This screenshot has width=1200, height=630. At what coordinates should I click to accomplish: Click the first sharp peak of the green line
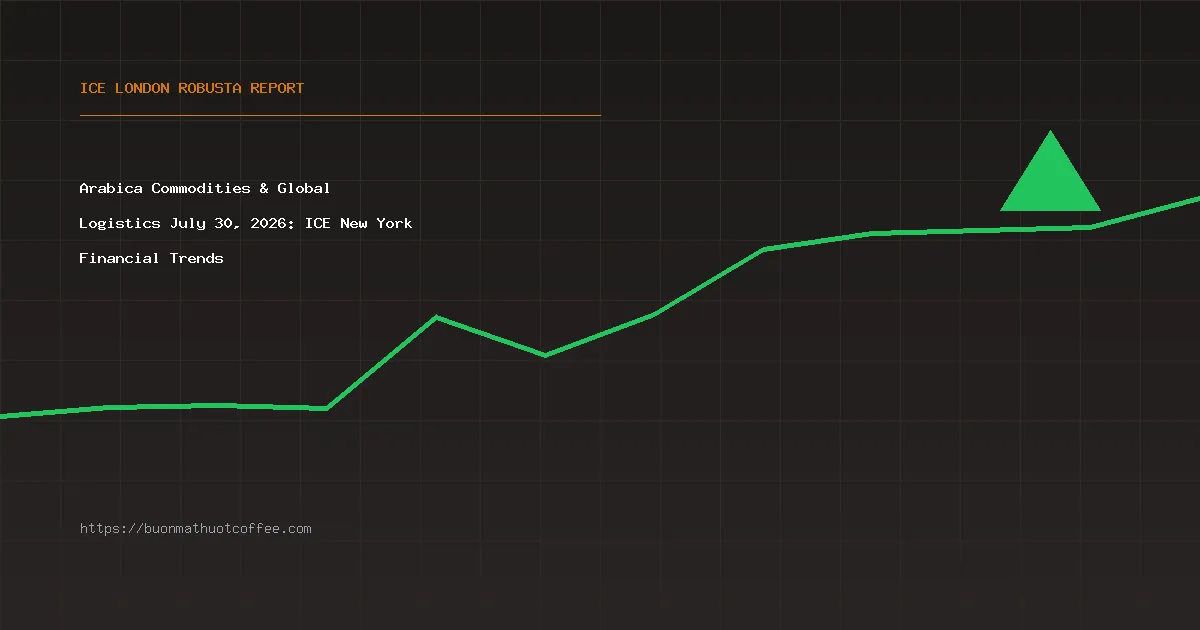[x=437, y=317]
